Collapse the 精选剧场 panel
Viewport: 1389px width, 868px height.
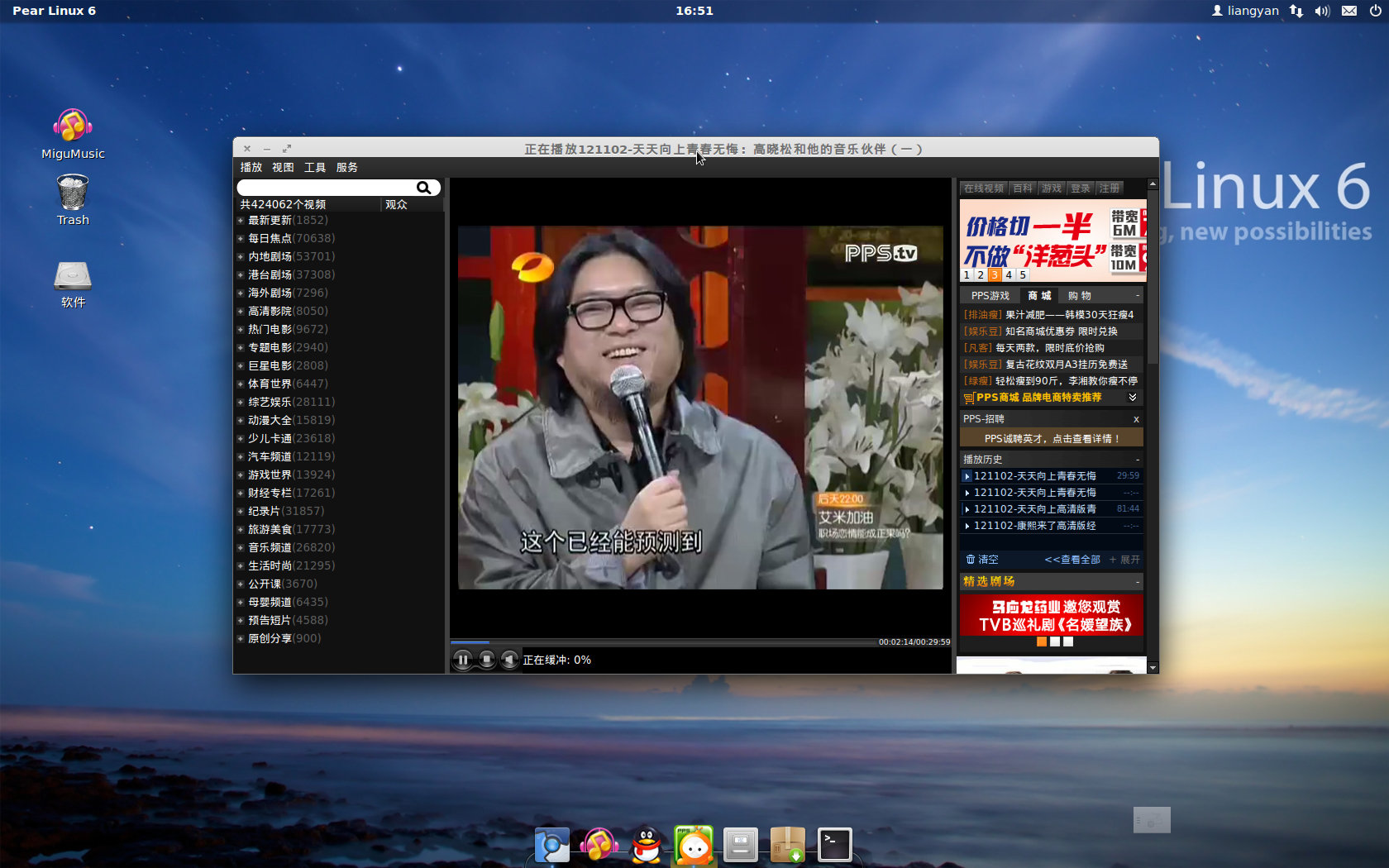(x=1138, y=582)
